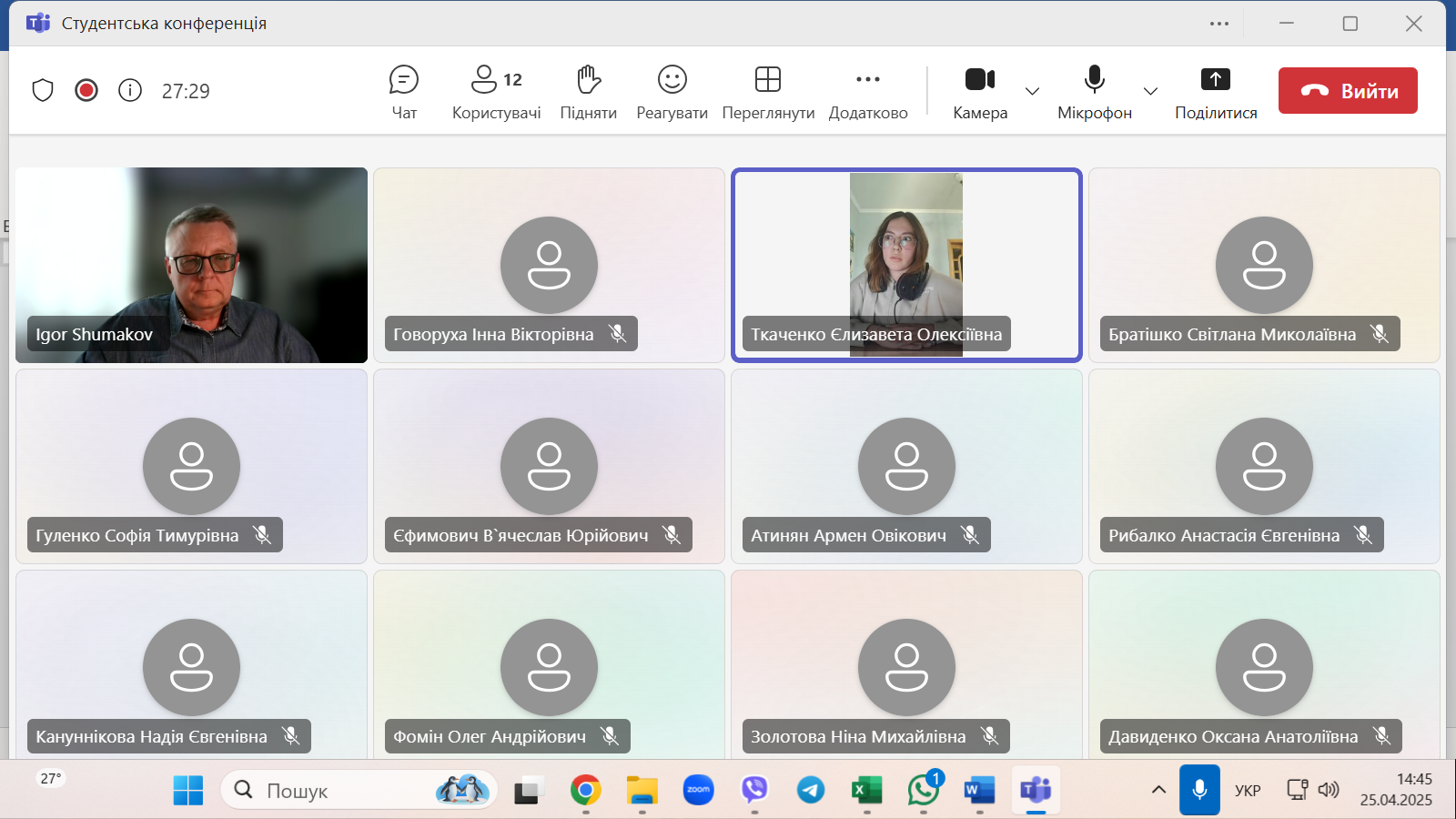Open the Chat panel
The width and height of the screenshot is (1456, 819).
click(x=404, y=92)
